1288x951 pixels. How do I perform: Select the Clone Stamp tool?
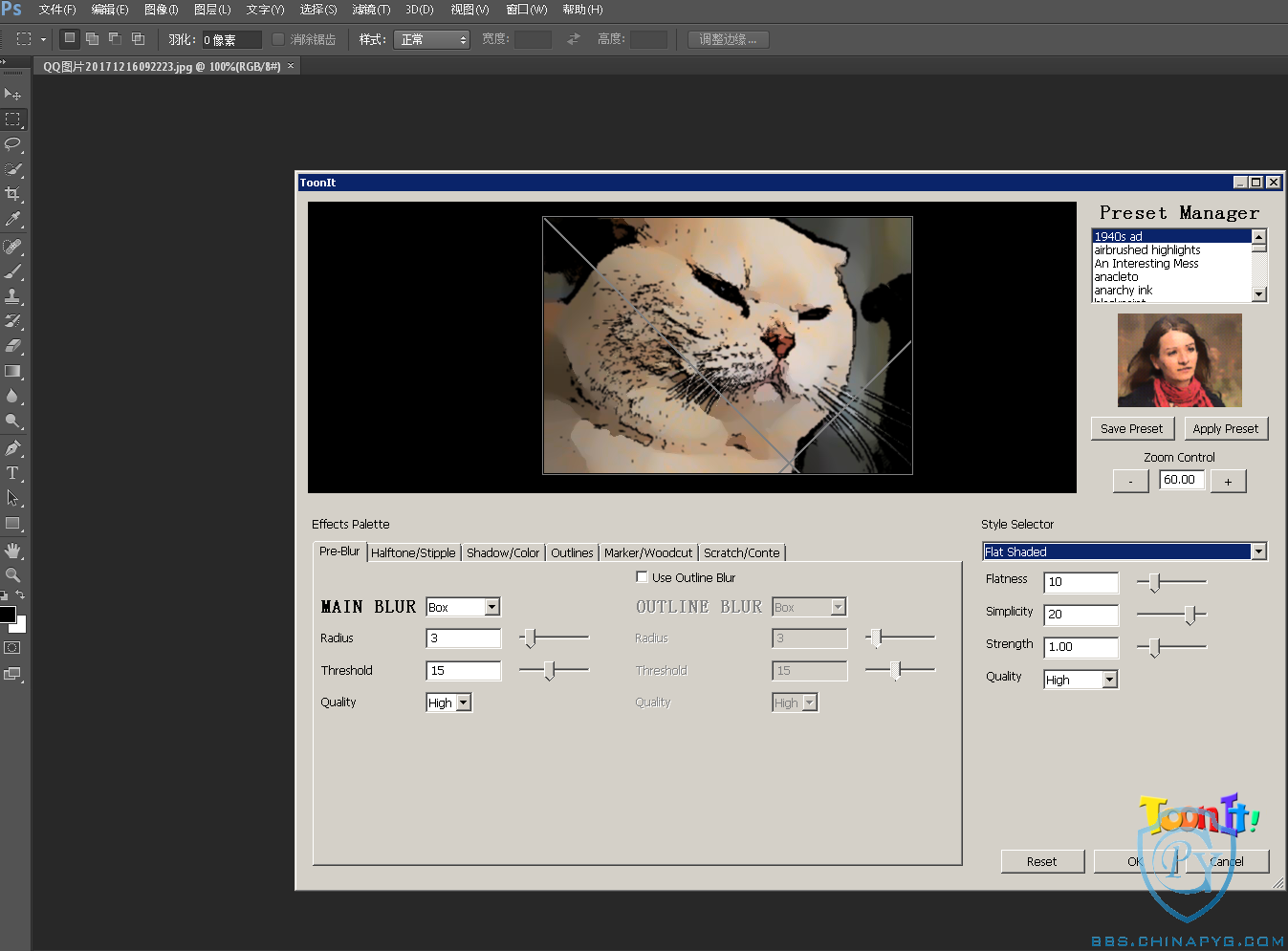(x=12, y=296)
